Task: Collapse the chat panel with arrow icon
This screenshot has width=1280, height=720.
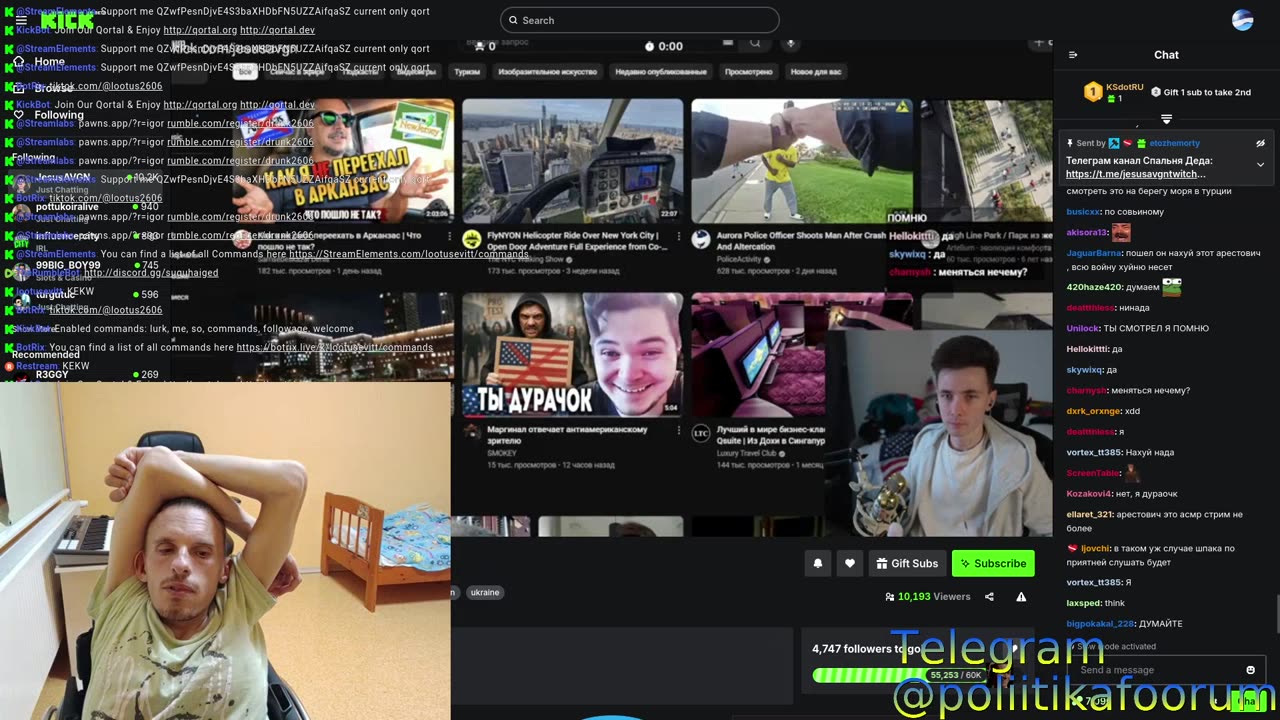Action: 1073,55
